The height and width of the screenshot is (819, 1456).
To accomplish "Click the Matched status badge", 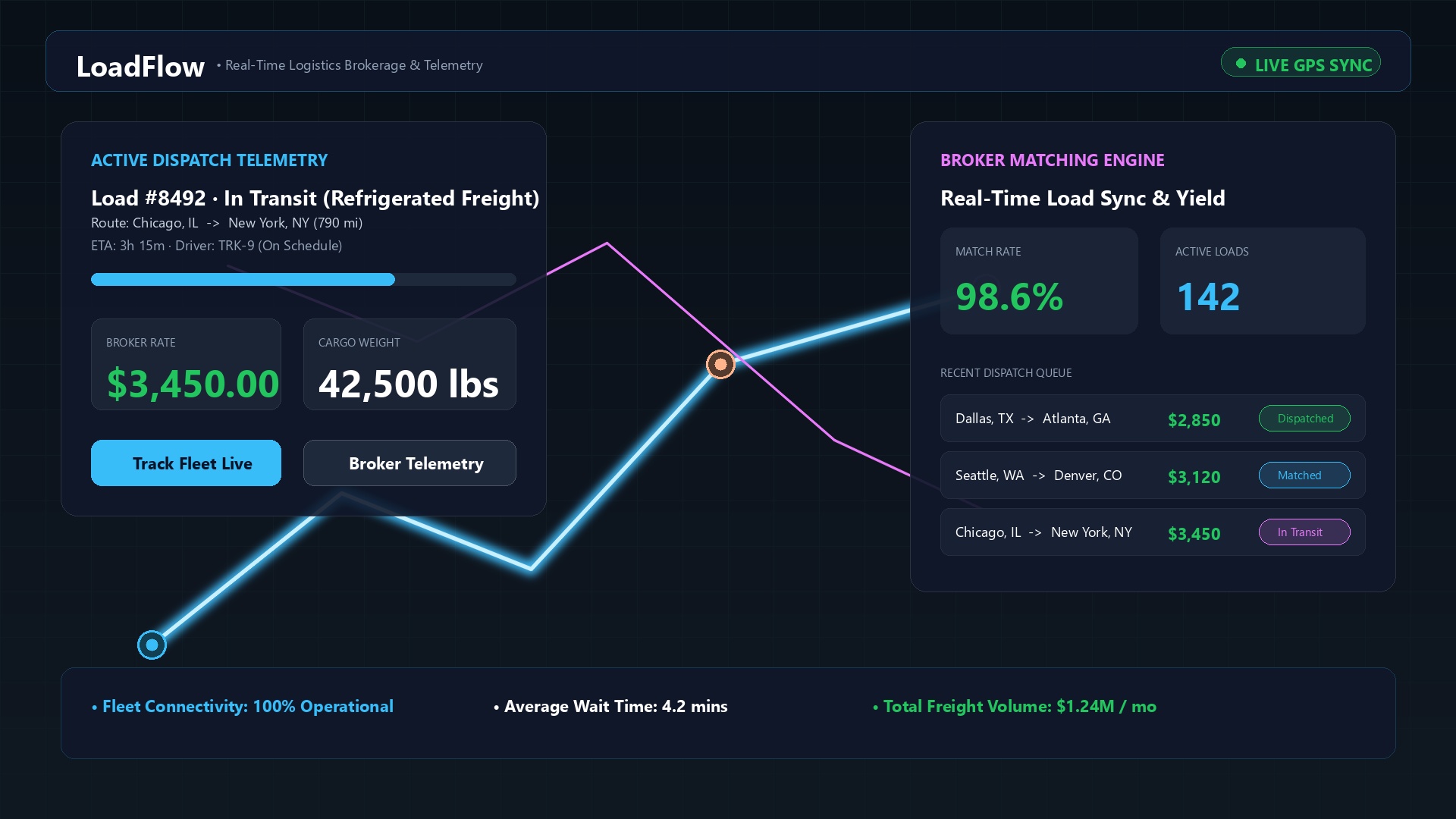I will [x=1304, y=475].
